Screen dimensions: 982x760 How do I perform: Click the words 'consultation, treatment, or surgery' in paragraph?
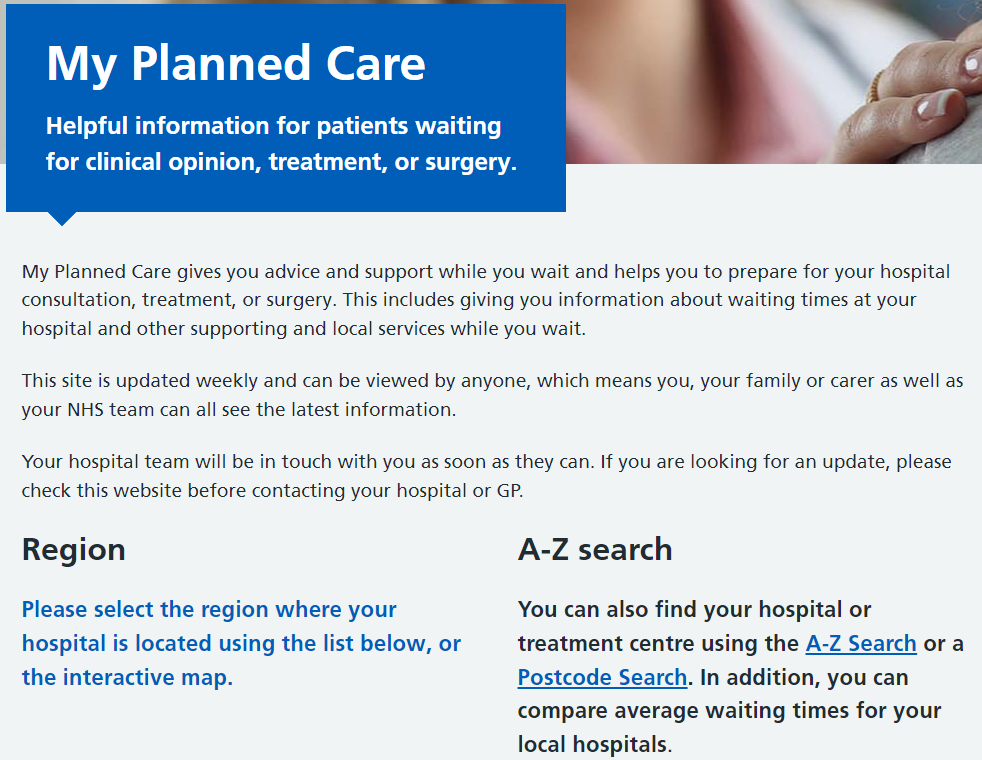(154, 300)
